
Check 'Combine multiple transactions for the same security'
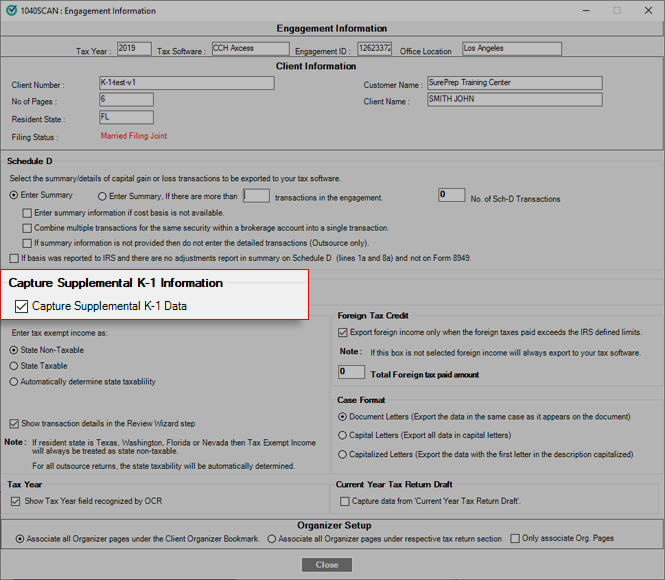tap(27, 228)
